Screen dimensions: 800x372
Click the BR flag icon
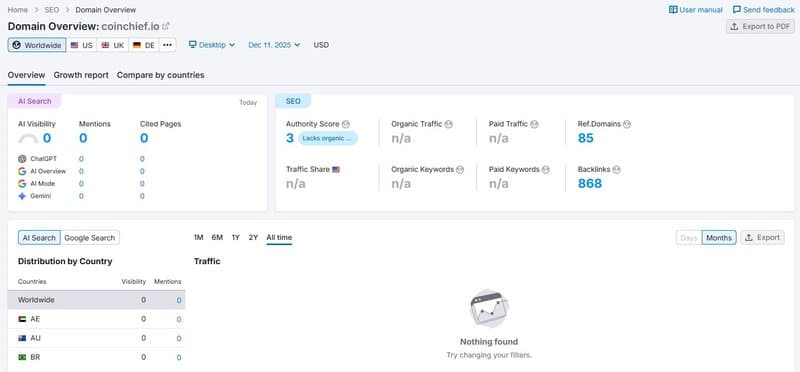(x=22, y=357)
